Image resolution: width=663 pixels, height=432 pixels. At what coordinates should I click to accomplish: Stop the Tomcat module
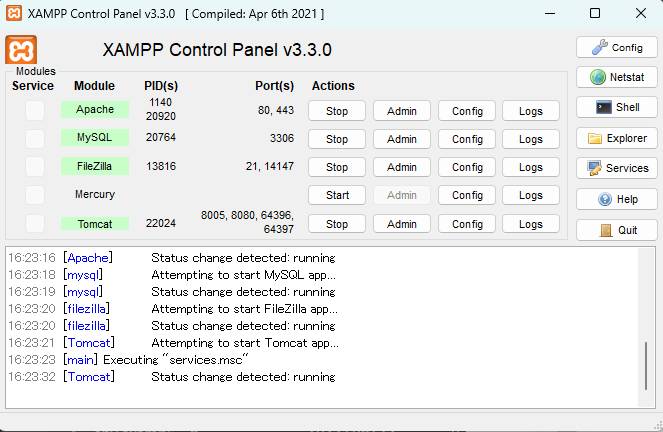(337, 224)
